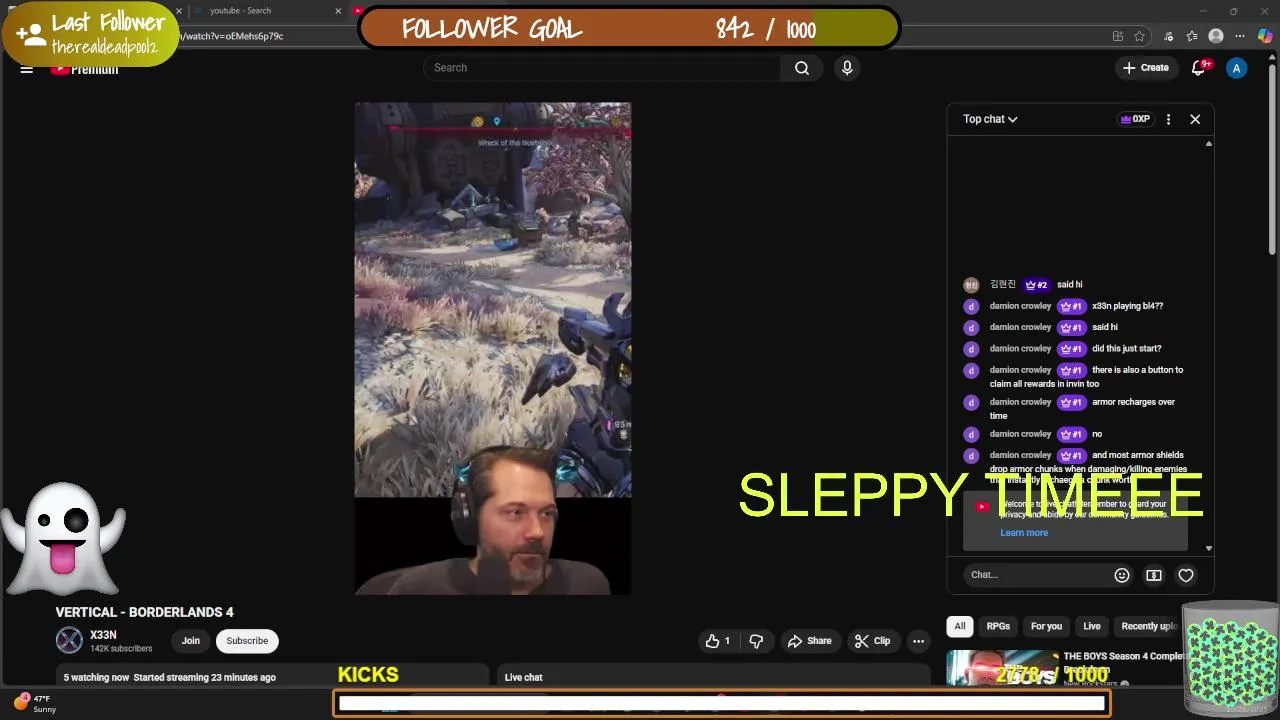Subscribe to the X33N channel

point(247,641)
